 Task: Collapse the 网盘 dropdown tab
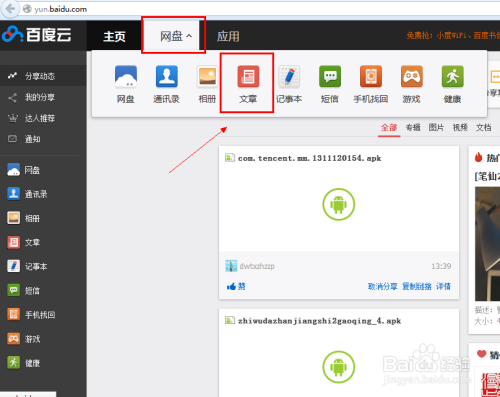tap(173, 36)
